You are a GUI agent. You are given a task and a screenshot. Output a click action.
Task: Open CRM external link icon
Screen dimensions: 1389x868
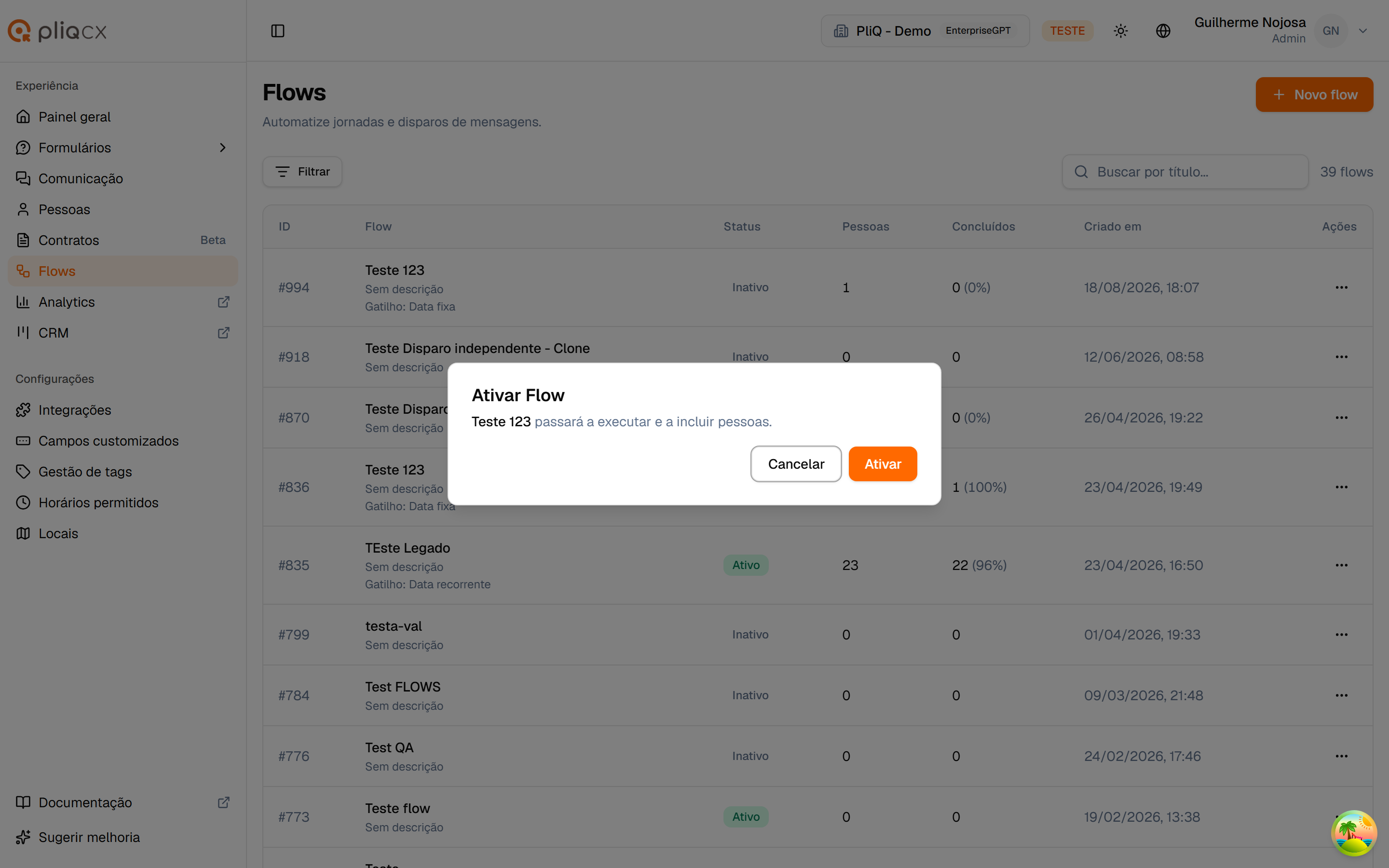tap(224, 333)
